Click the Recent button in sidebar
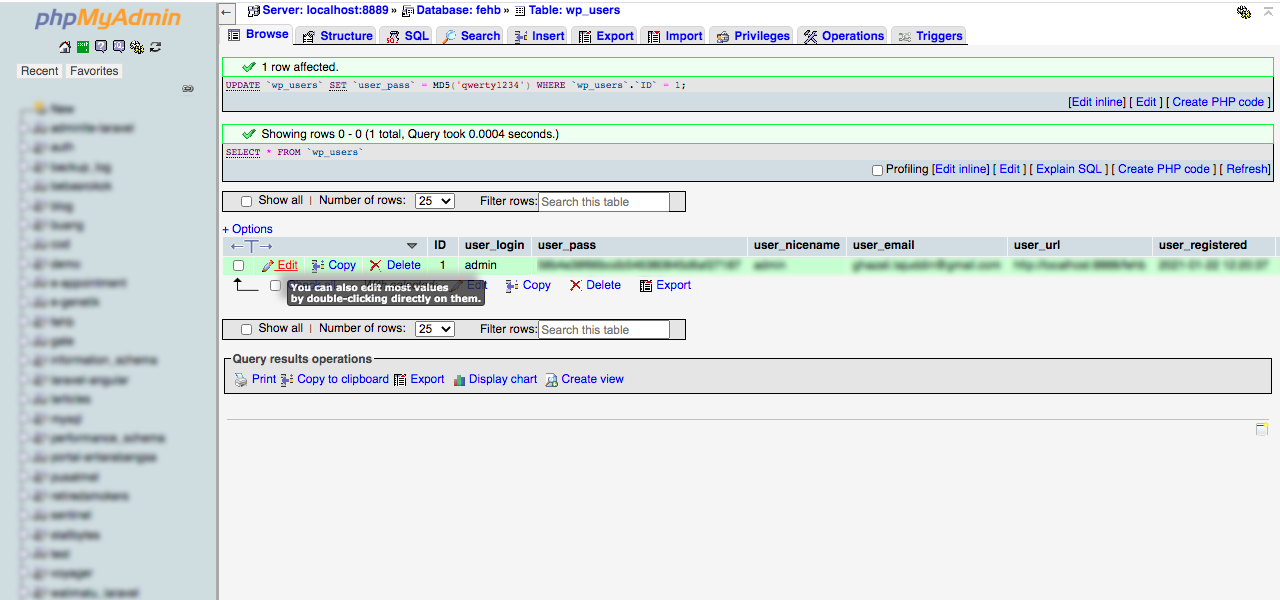This screenshot has height=600, width=1280. point(40,71)
